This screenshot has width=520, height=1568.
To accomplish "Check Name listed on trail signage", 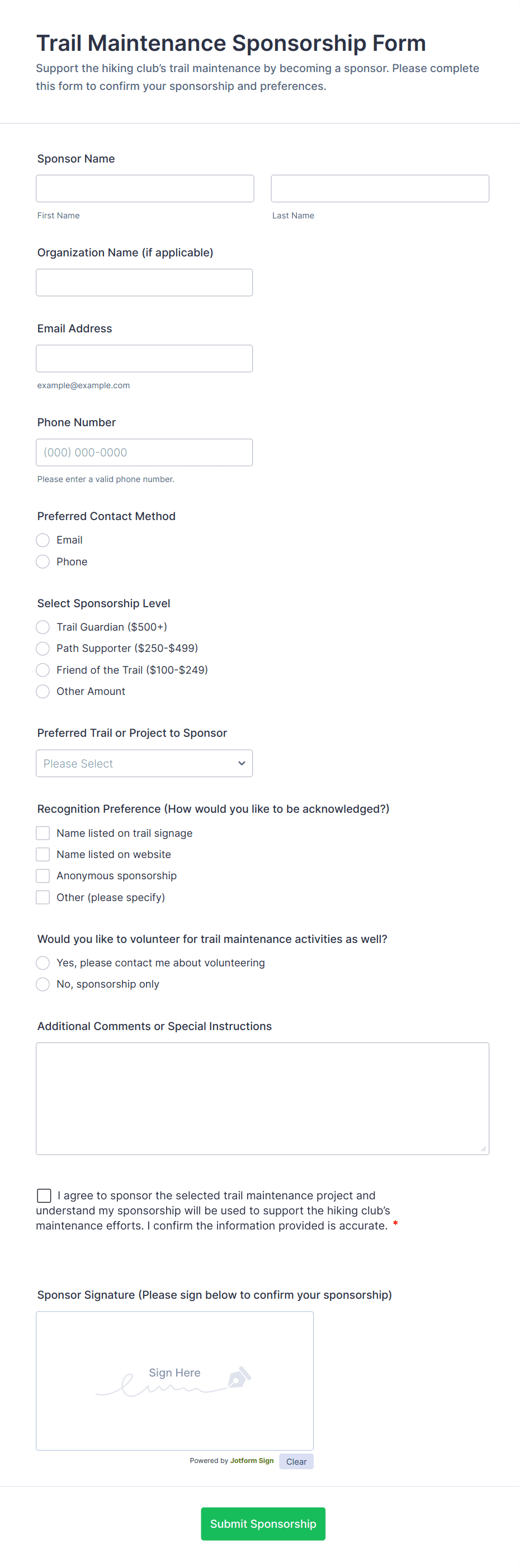I will pos(42,833).
